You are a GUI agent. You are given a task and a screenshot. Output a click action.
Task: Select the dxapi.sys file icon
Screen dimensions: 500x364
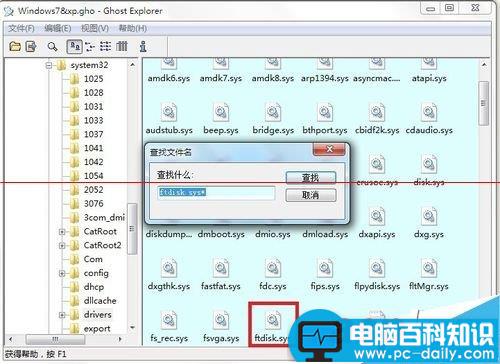coord(377,216)
